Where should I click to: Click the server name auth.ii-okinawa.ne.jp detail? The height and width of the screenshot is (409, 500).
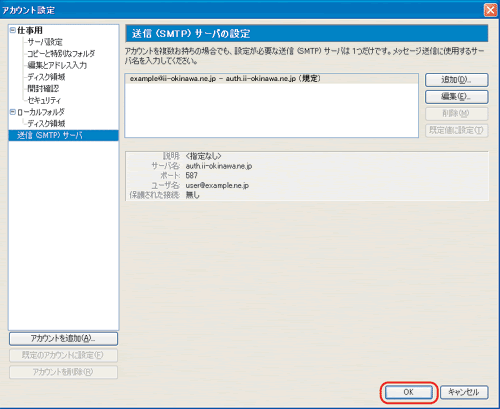pyautogui.click(x=219, y=166)
